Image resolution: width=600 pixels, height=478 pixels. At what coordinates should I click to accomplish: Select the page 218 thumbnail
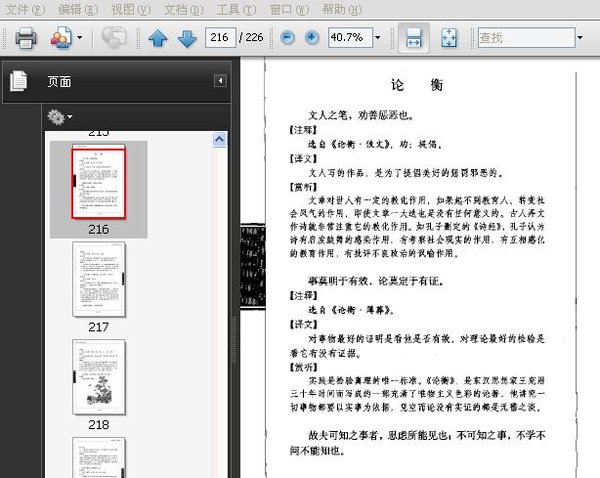98,376
